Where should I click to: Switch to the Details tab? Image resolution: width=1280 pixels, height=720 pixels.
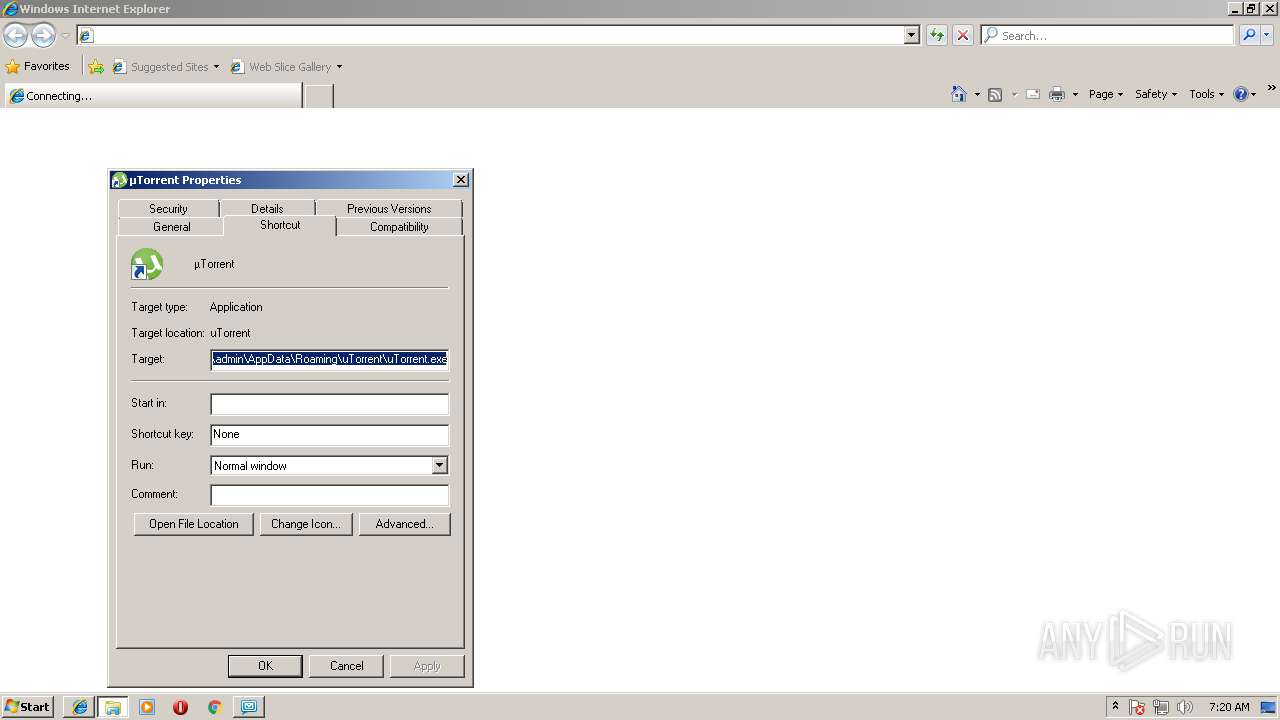coord(267,208)
